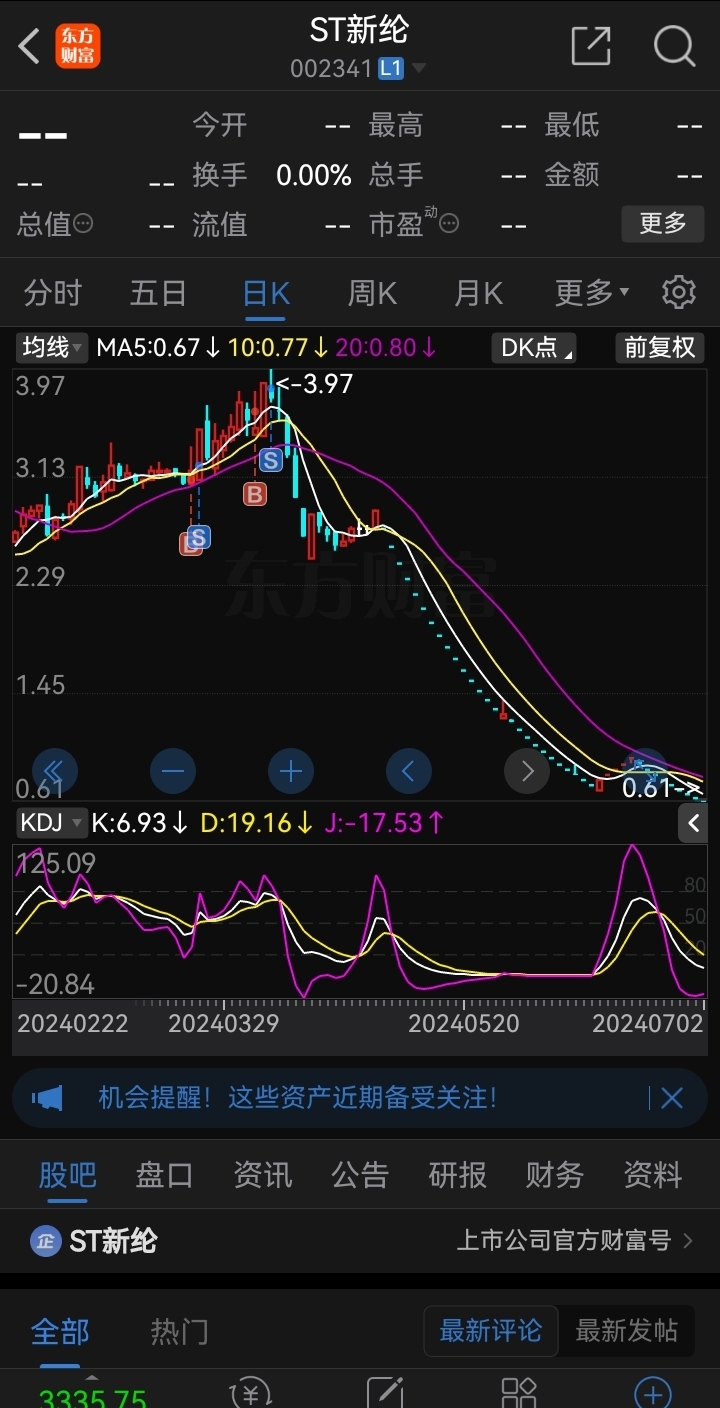Sort by 最新发帖
The height and width of the screenshot is (1408, 720).
point(626,1331)
